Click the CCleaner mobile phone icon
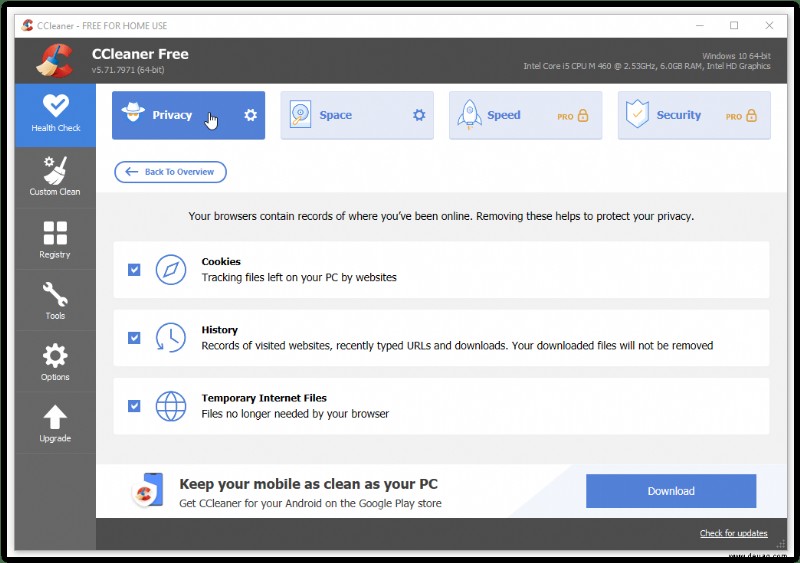 click(x=148, y=490)
